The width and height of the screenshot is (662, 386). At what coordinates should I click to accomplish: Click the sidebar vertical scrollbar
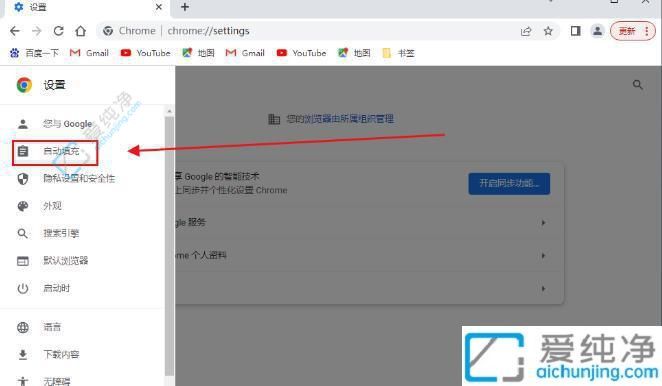(169, 246)
